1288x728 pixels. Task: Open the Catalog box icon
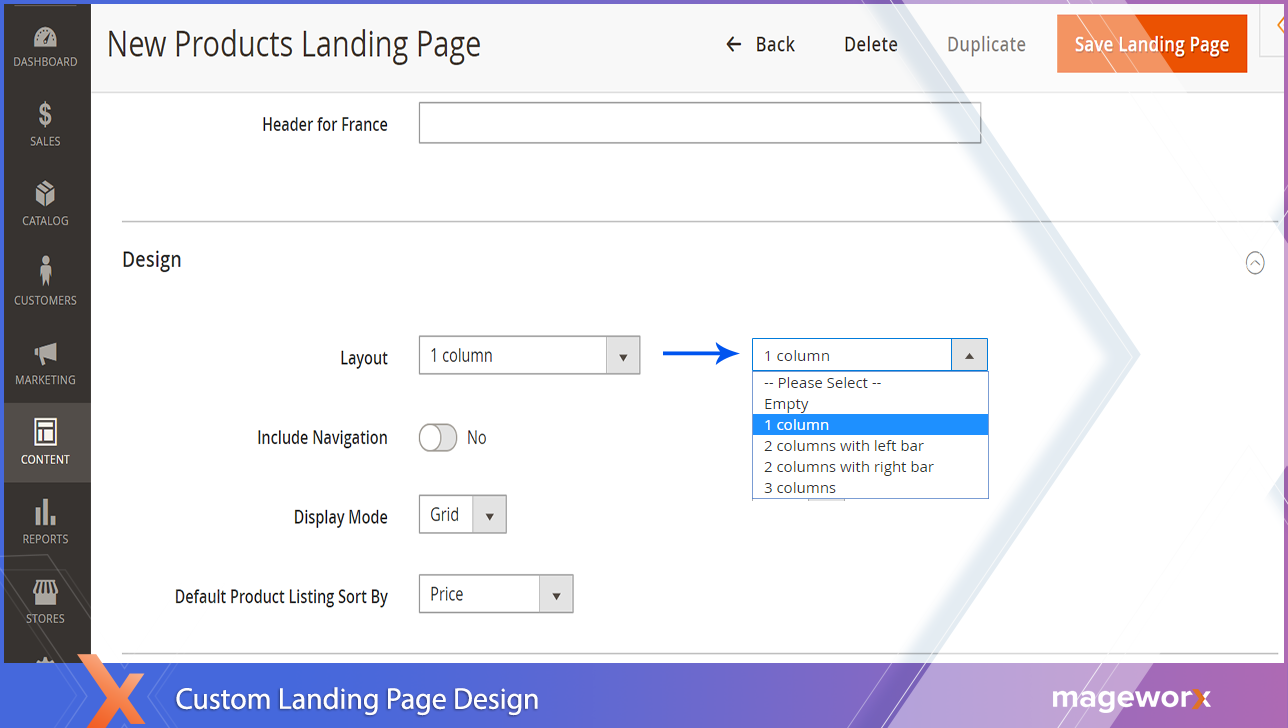click(45, 194)
